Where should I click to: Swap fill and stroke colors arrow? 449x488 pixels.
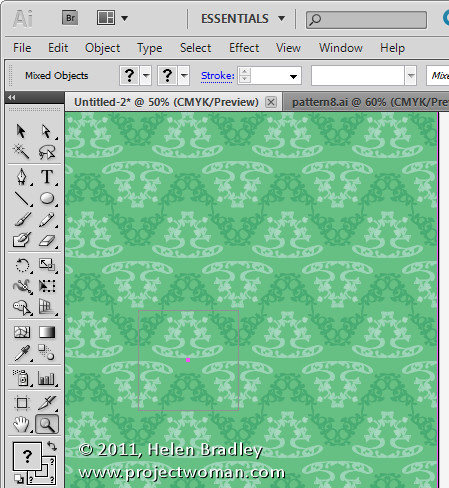52,446
